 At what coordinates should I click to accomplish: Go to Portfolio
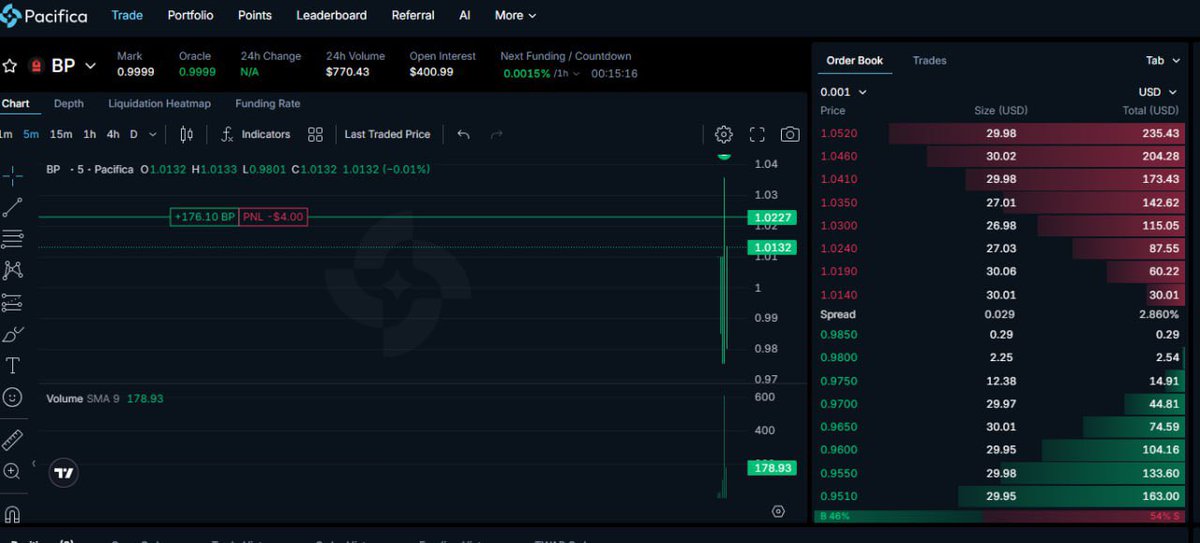(190, 15)
